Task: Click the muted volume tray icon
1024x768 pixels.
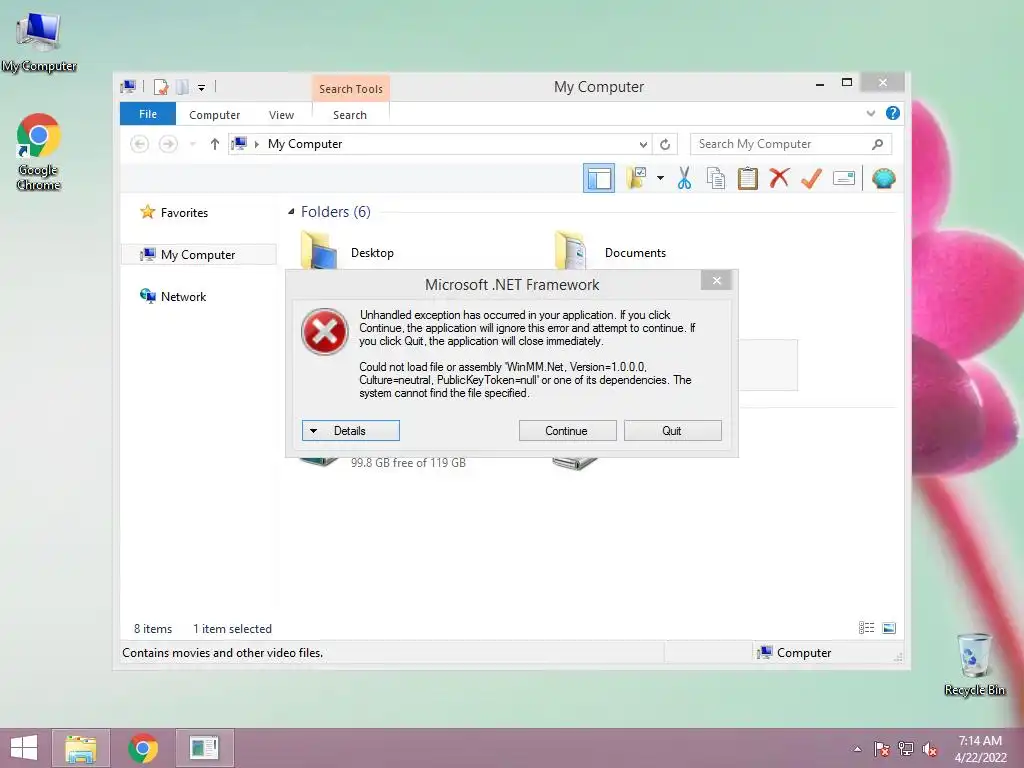Action: pyautogui.click(x=929, y=749)
